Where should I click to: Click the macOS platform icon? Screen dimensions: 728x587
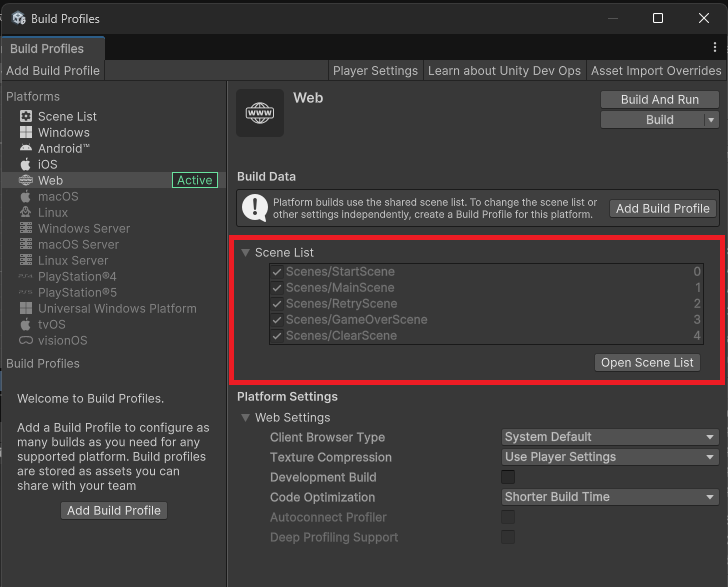click(26, 197)
